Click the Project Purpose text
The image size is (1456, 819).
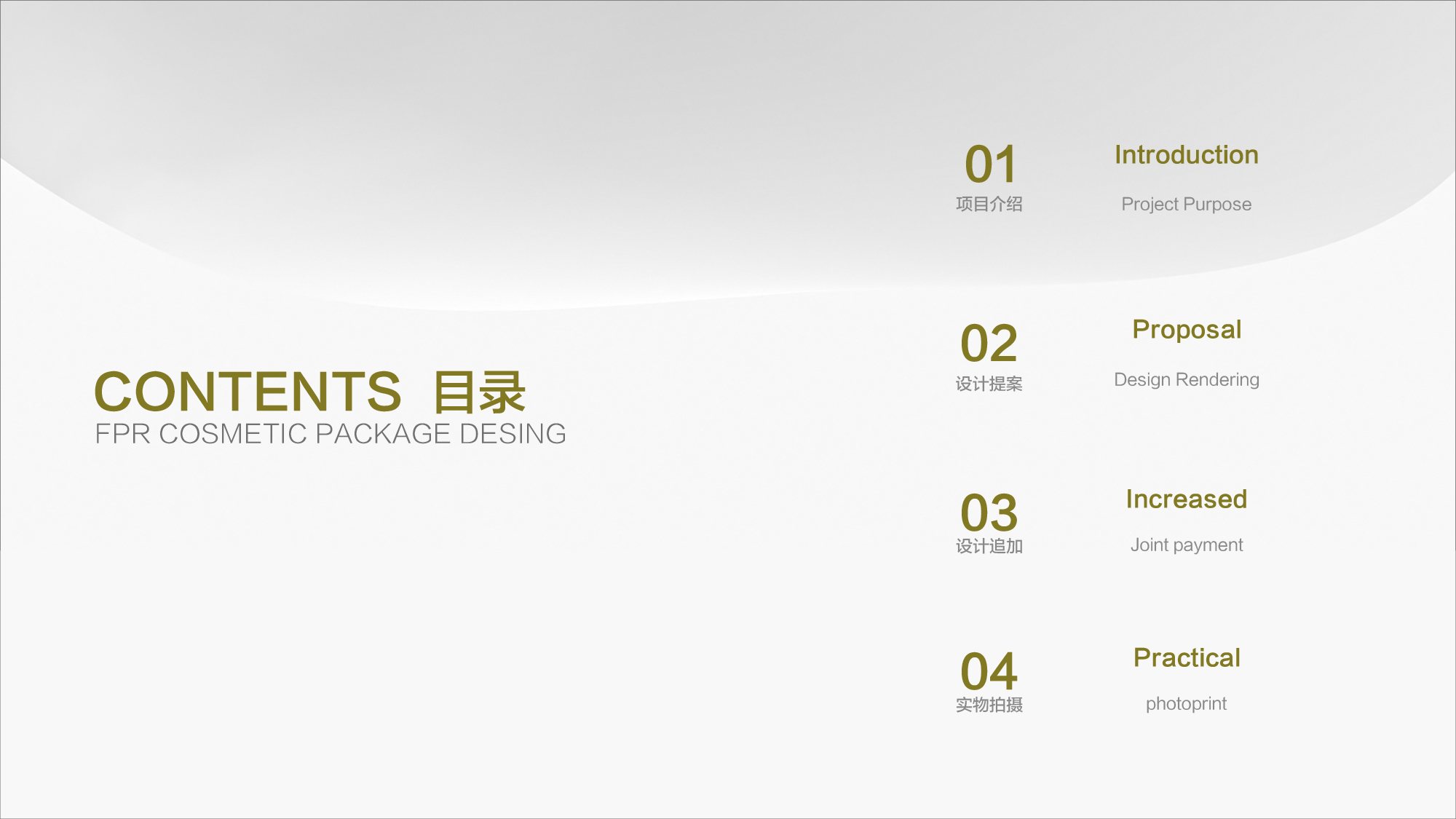(1187, 205)
